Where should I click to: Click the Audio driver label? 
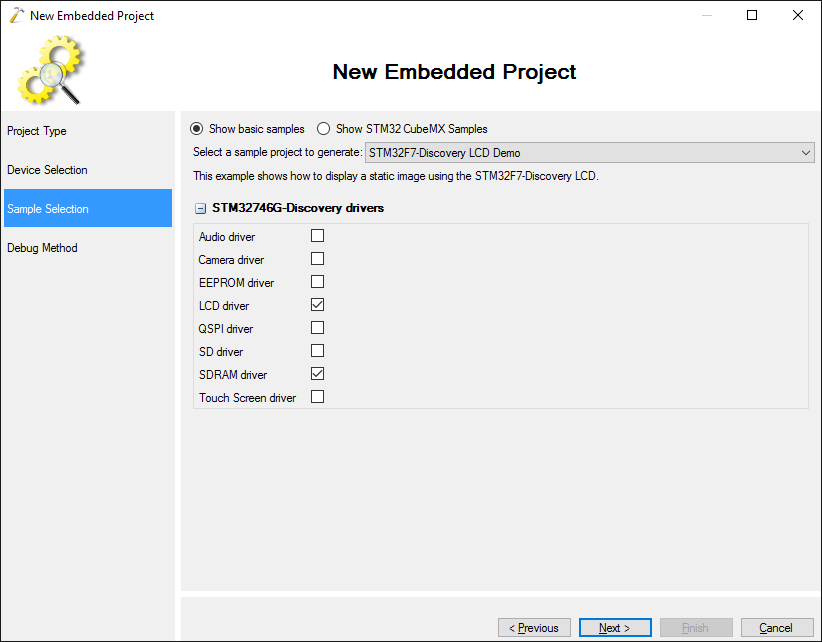tap(227, 237)
